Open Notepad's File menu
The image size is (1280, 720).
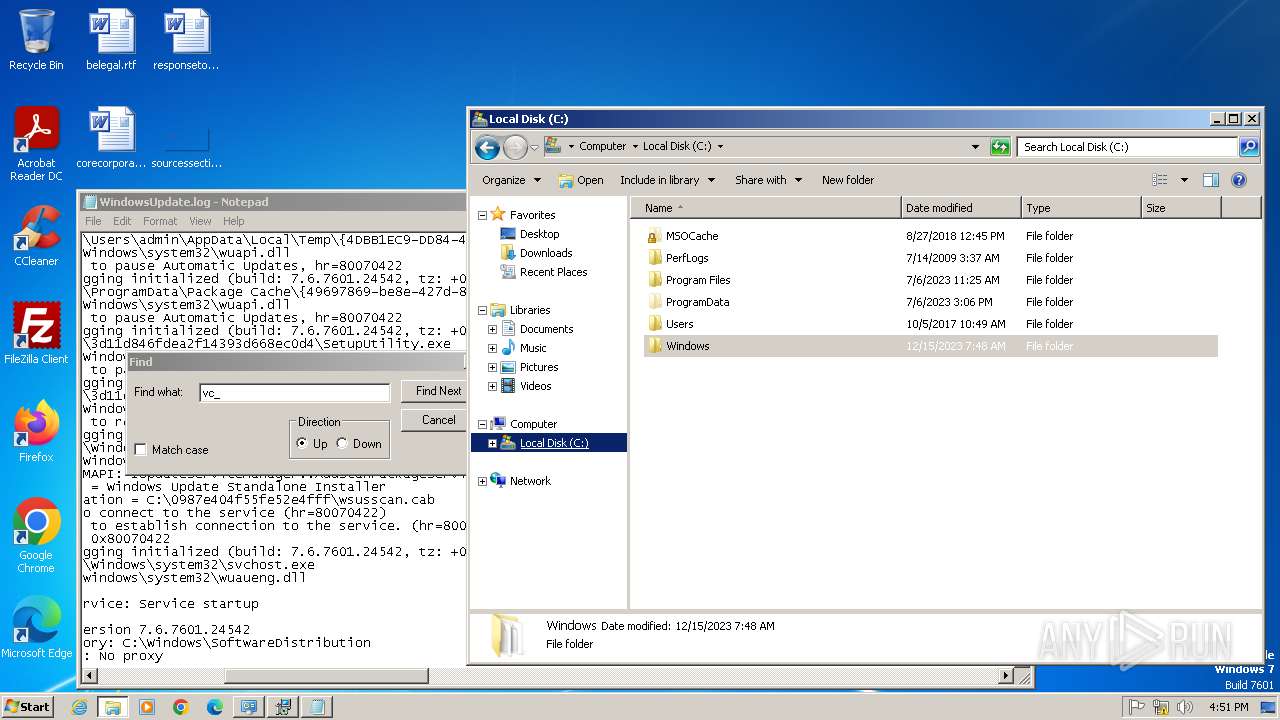[93, 221]
